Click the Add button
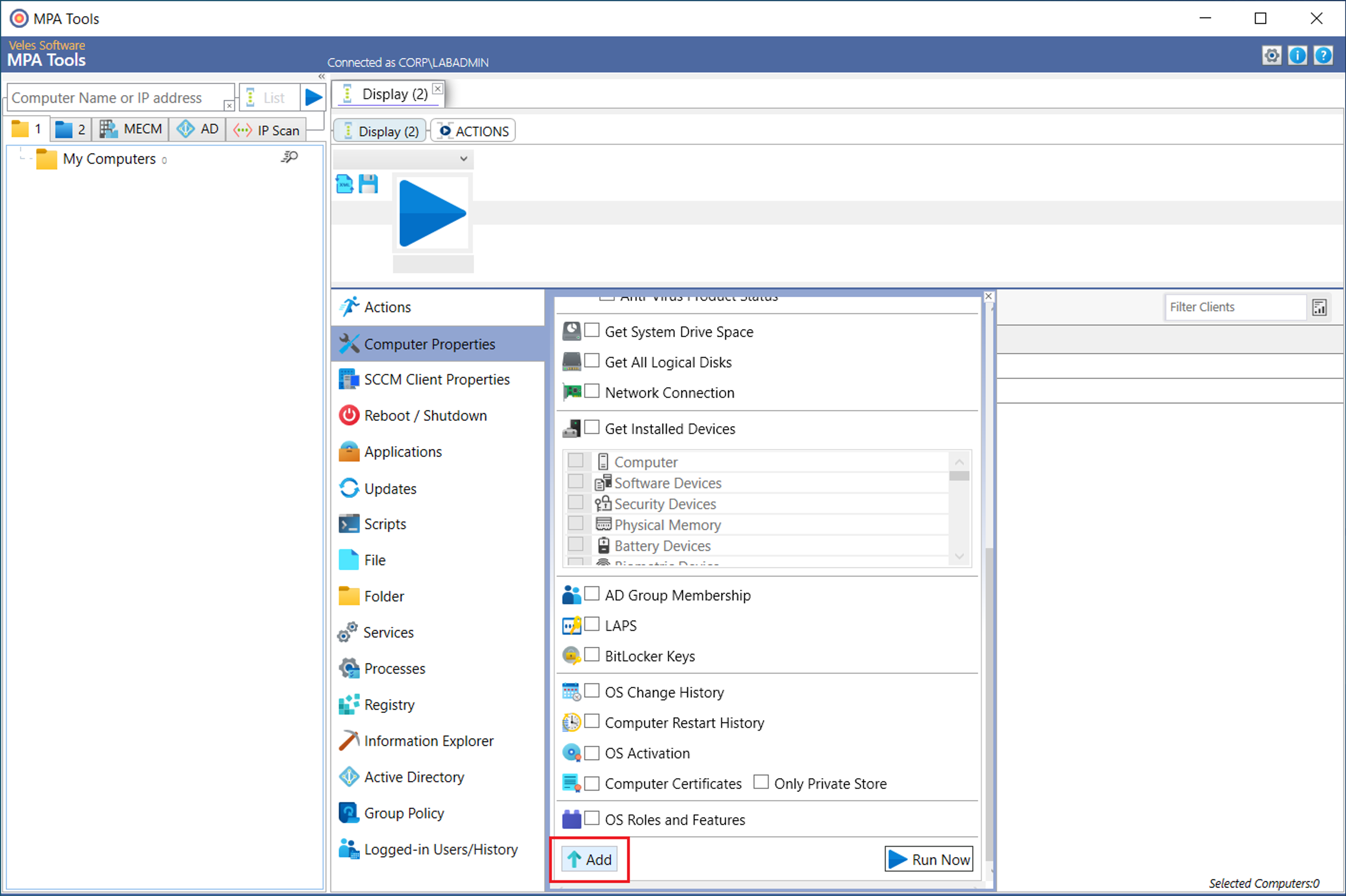Screen dimensions: 1346x896 click(x=590, y=859)
